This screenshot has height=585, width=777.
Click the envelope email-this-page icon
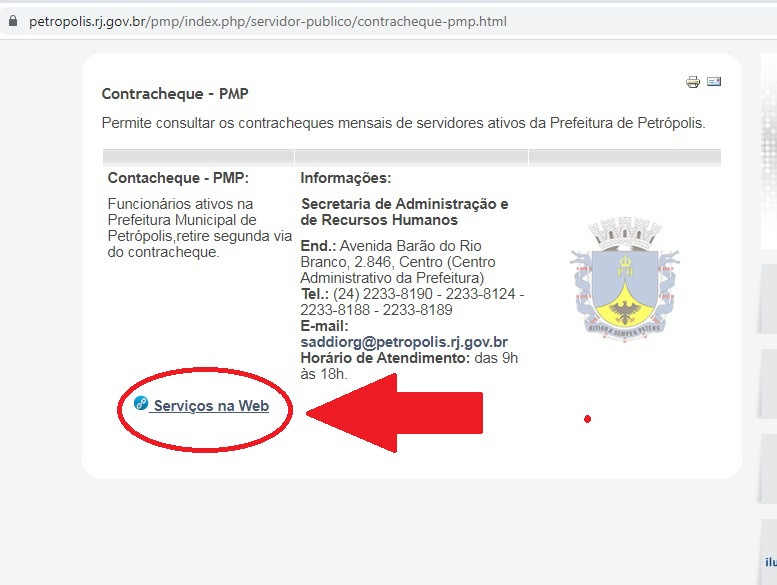point(714,81)
